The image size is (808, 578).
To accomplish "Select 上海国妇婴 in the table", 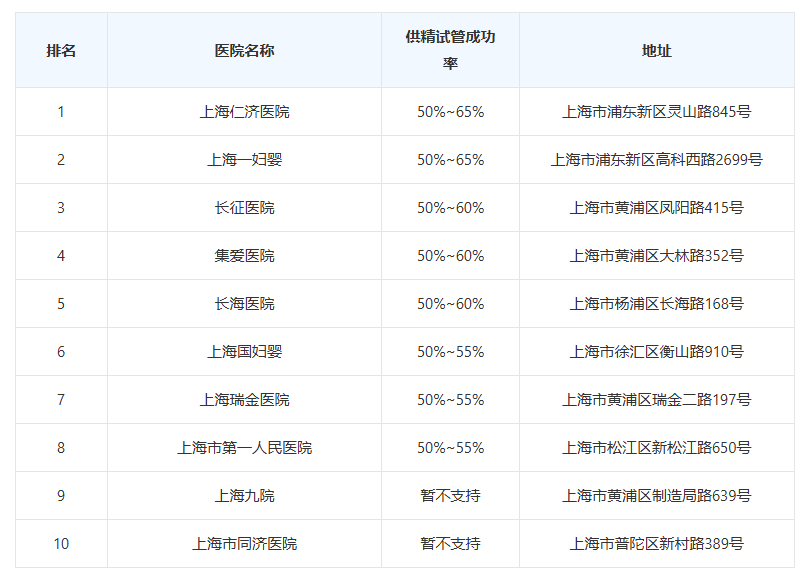I will coord(244,351).
